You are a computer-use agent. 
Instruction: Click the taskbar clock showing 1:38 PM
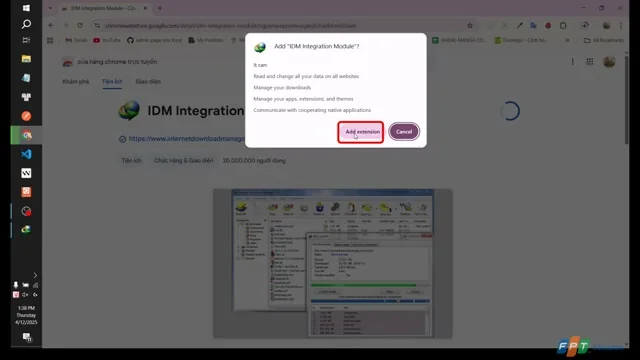(x=26, y=315)
